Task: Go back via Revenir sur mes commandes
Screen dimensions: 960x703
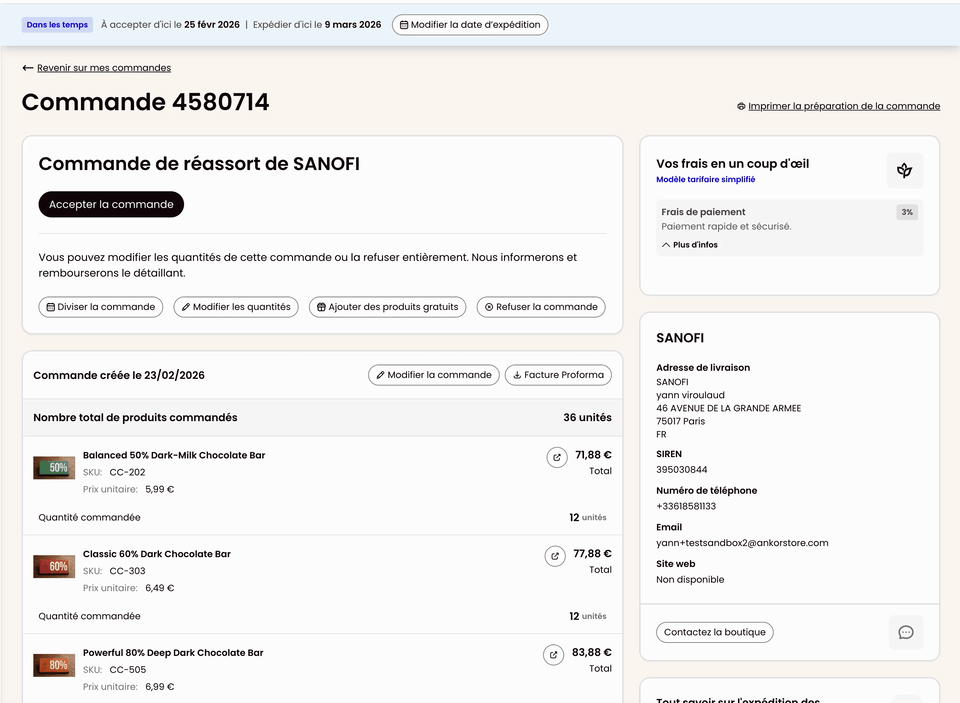Action: pos(104,68)
